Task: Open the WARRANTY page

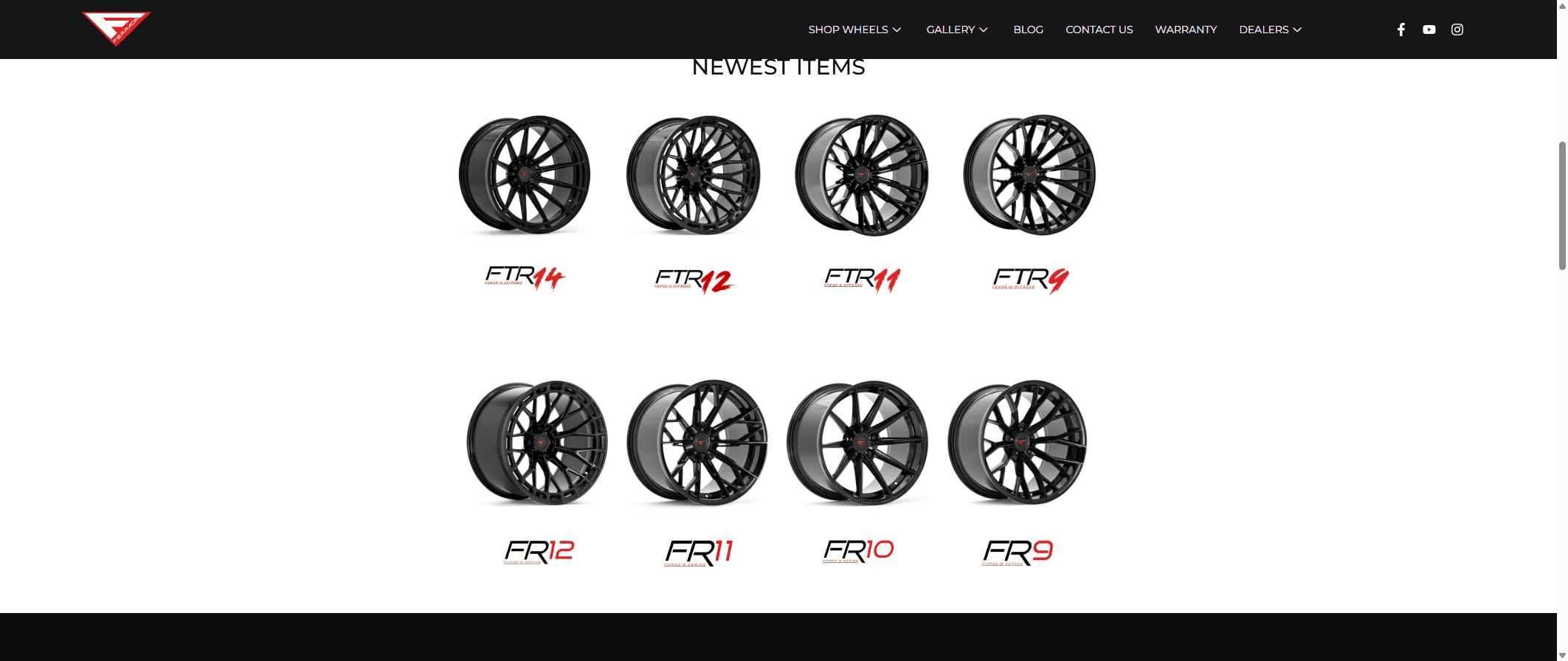Action: 1186,30
